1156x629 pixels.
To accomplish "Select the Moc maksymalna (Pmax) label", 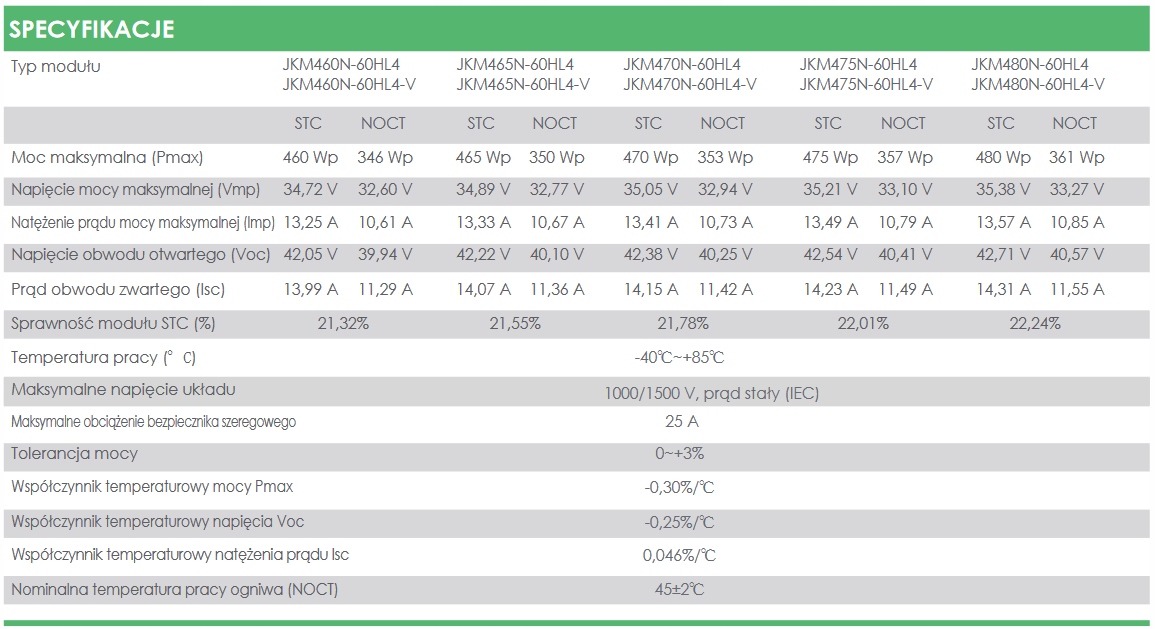I will click(107, 157).
